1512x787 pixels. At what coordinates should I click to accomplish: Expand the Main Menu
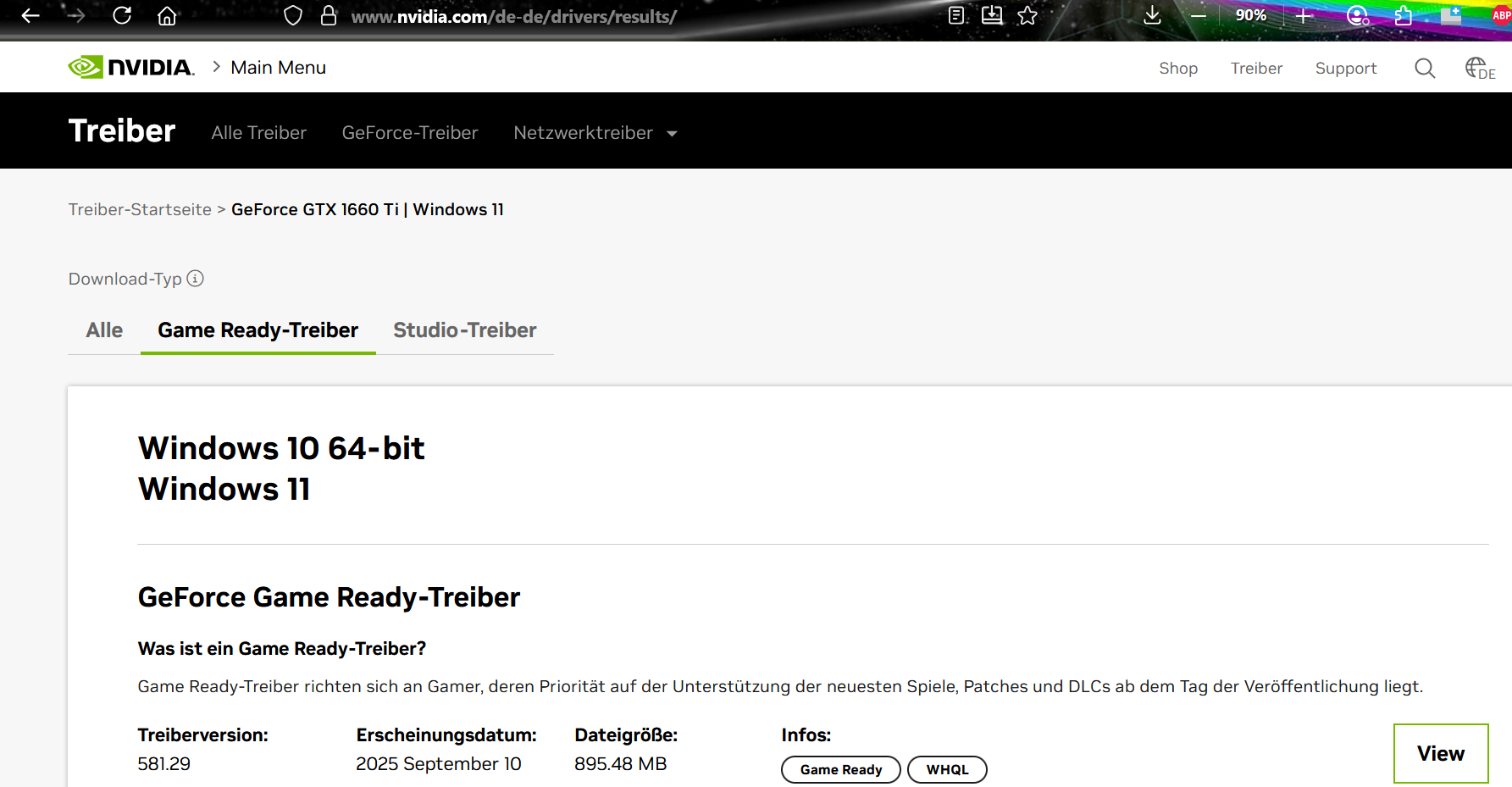click(278, 68)
